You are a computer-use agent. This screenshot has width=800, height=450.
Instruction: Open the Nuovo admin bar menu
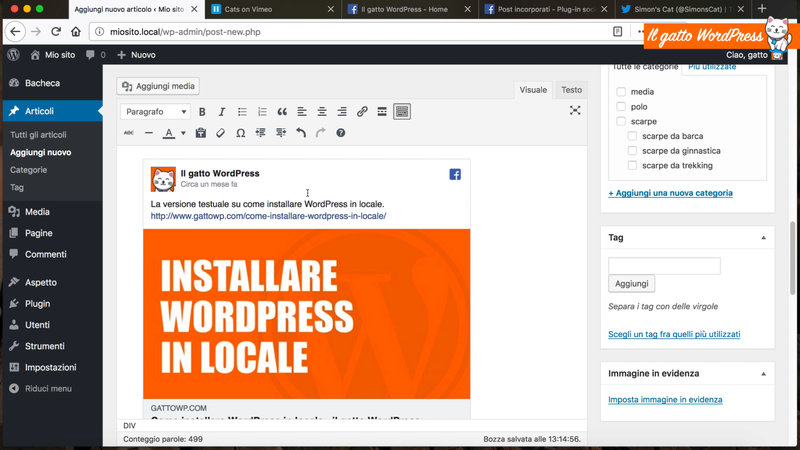136,55
